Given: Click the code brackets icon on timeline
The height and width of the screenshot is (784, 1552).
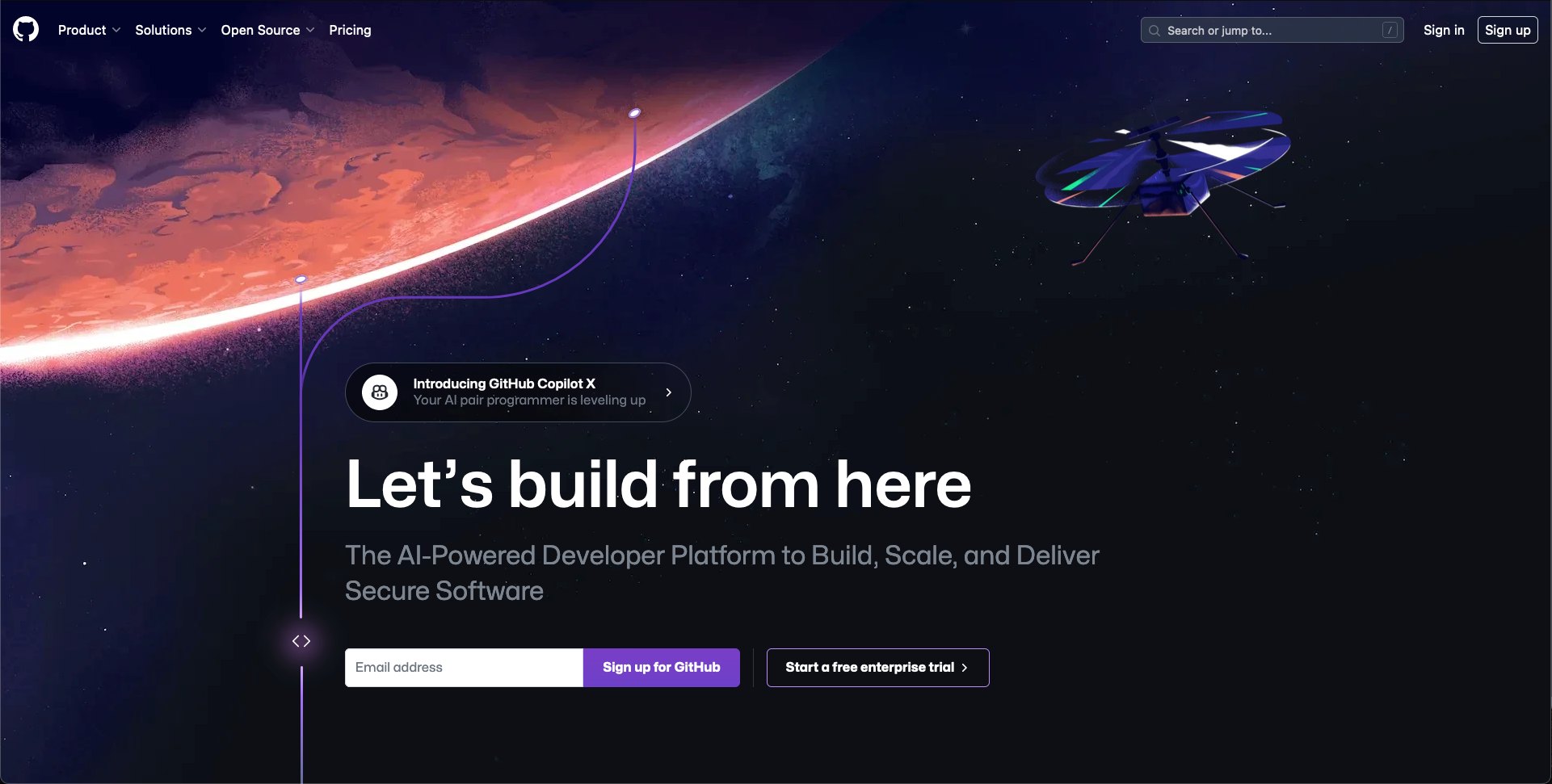Looking at the screenshot, I should tap(301, 641).
